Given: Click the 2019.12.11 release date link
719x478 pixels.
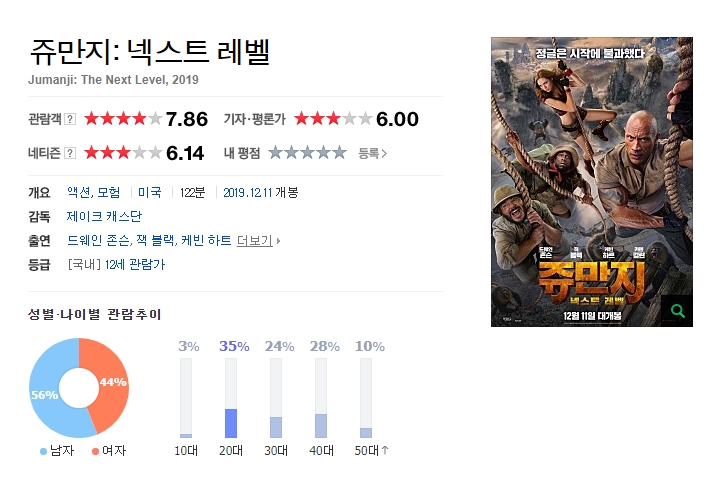Looking at the screenshot, I should pyautogui.click(x=248, y=193).
